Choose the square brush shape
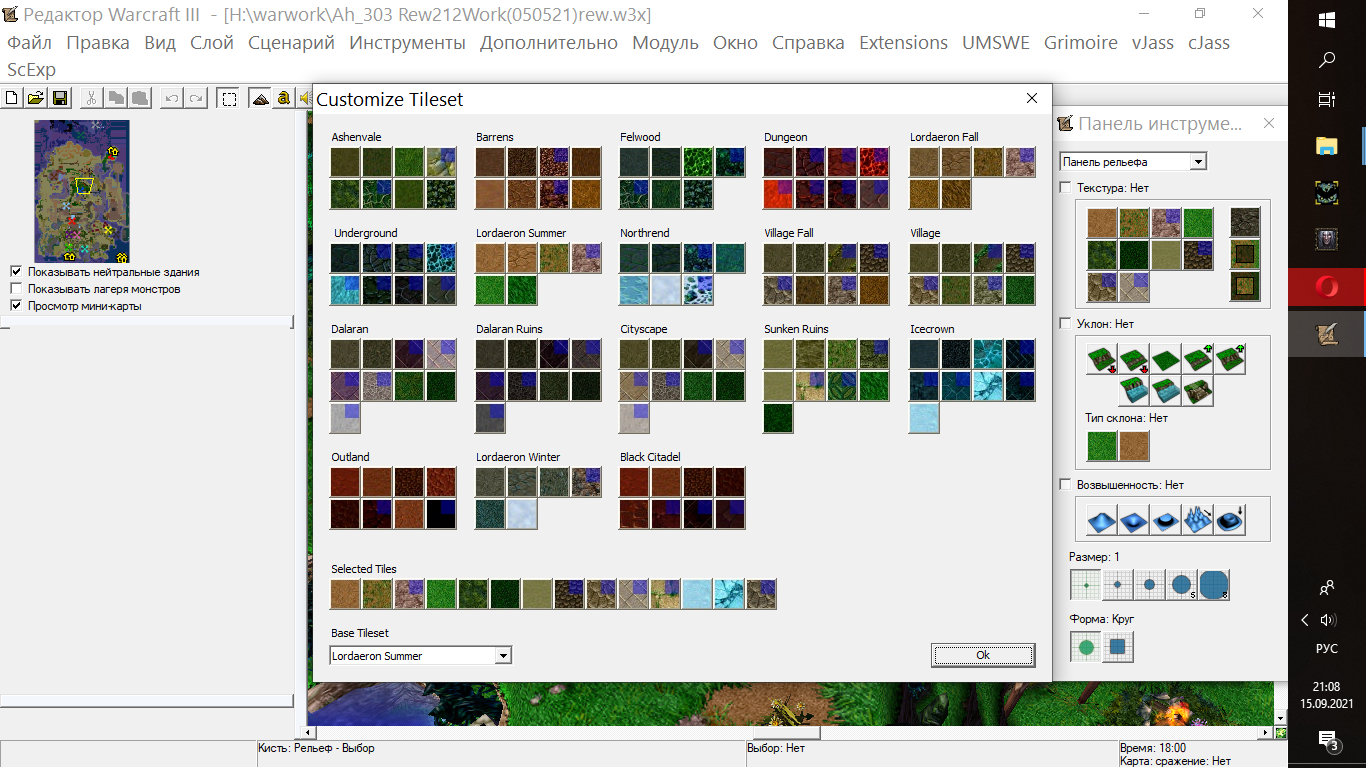The width and height of the screenshot is (1366, 768). pos(1118,647)
